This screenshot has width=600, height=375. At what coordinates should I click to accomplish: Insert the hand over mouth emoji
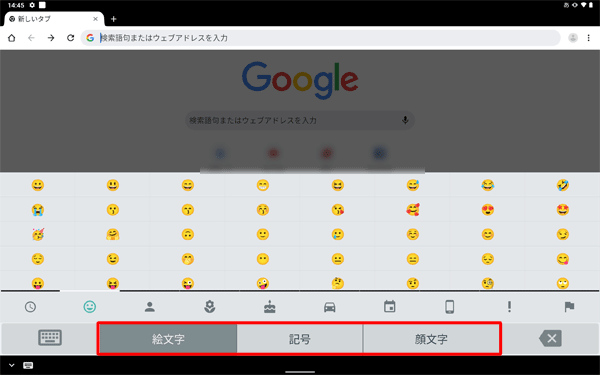[188, 259]
